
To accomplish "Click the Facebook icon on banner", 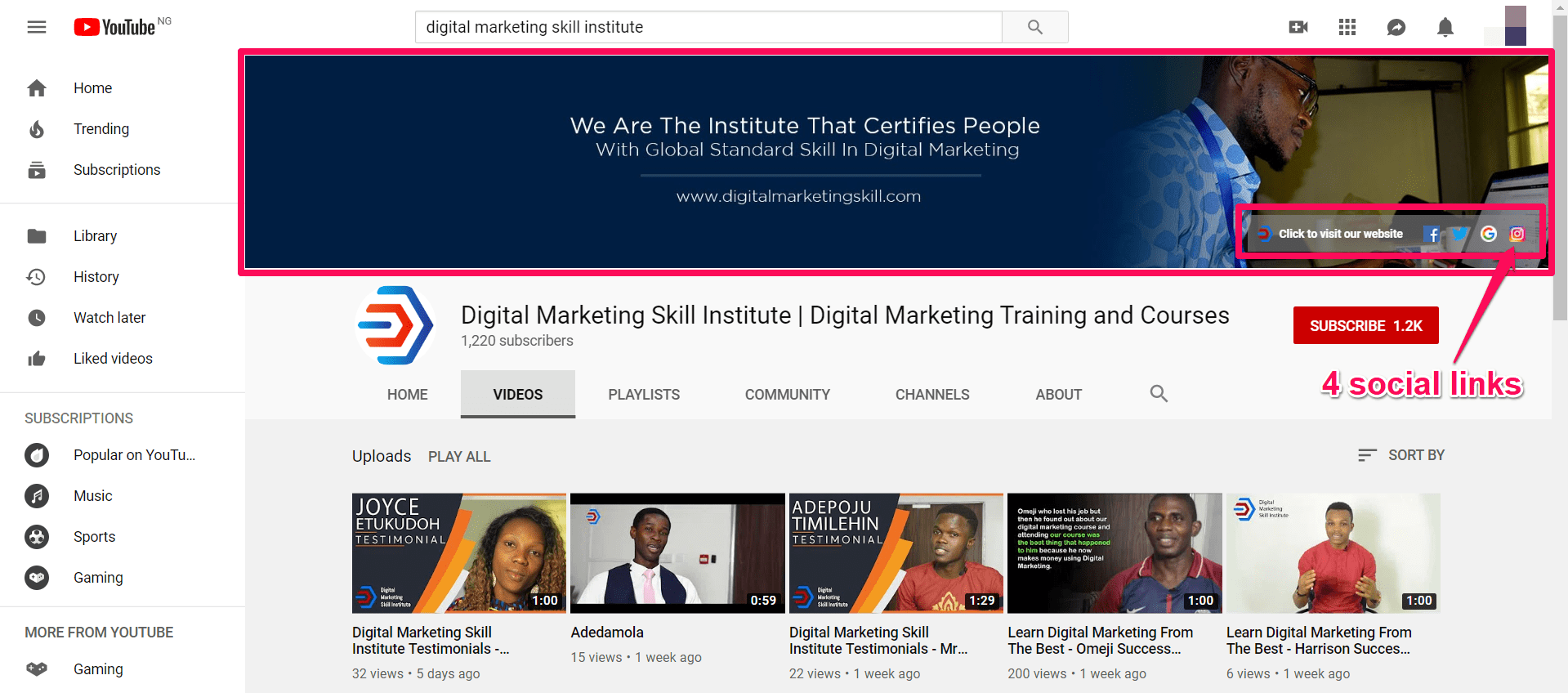I will 1432,235.
